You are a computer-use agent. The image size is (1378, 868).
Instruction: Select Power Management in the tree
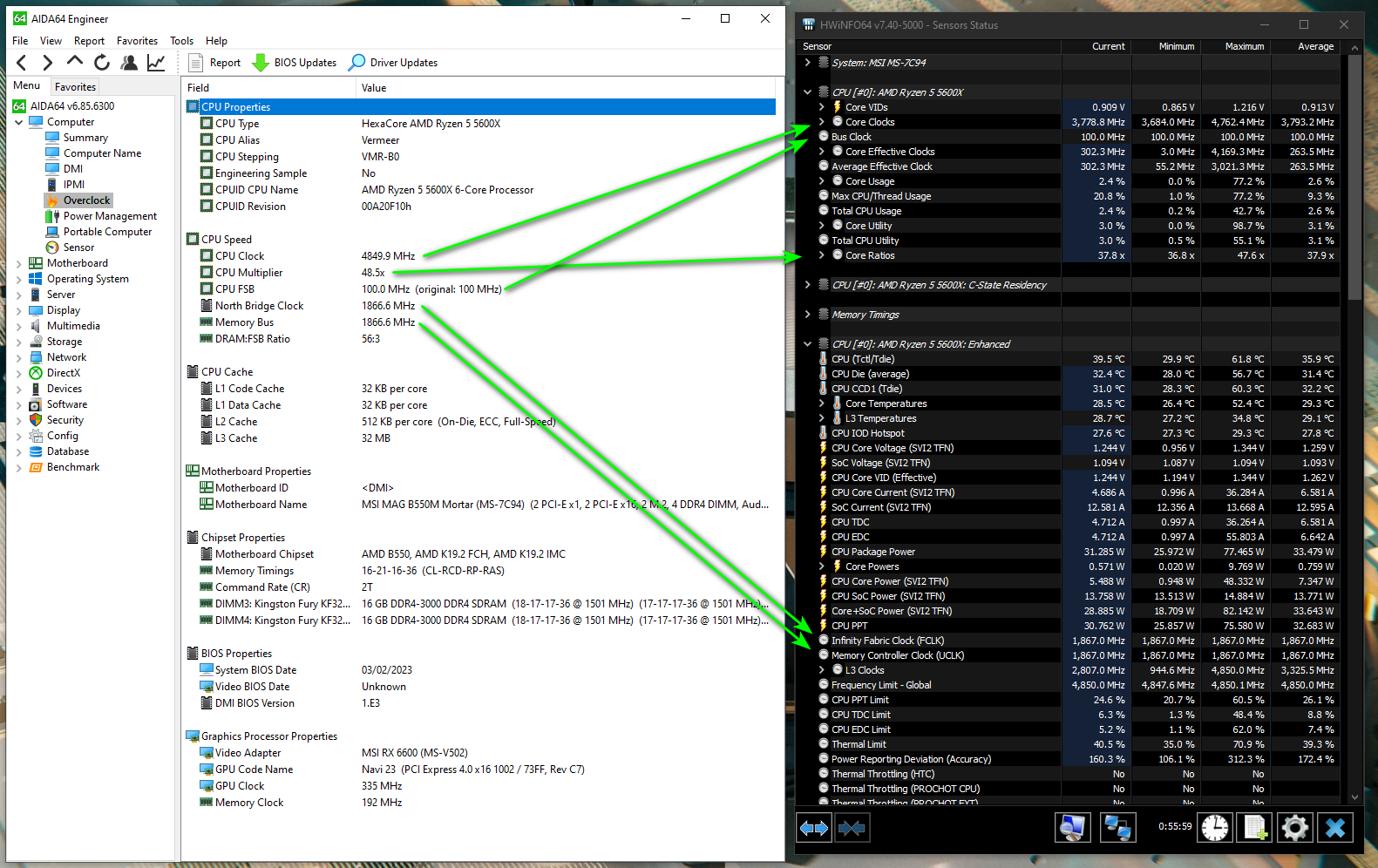(x=110, y=216)
